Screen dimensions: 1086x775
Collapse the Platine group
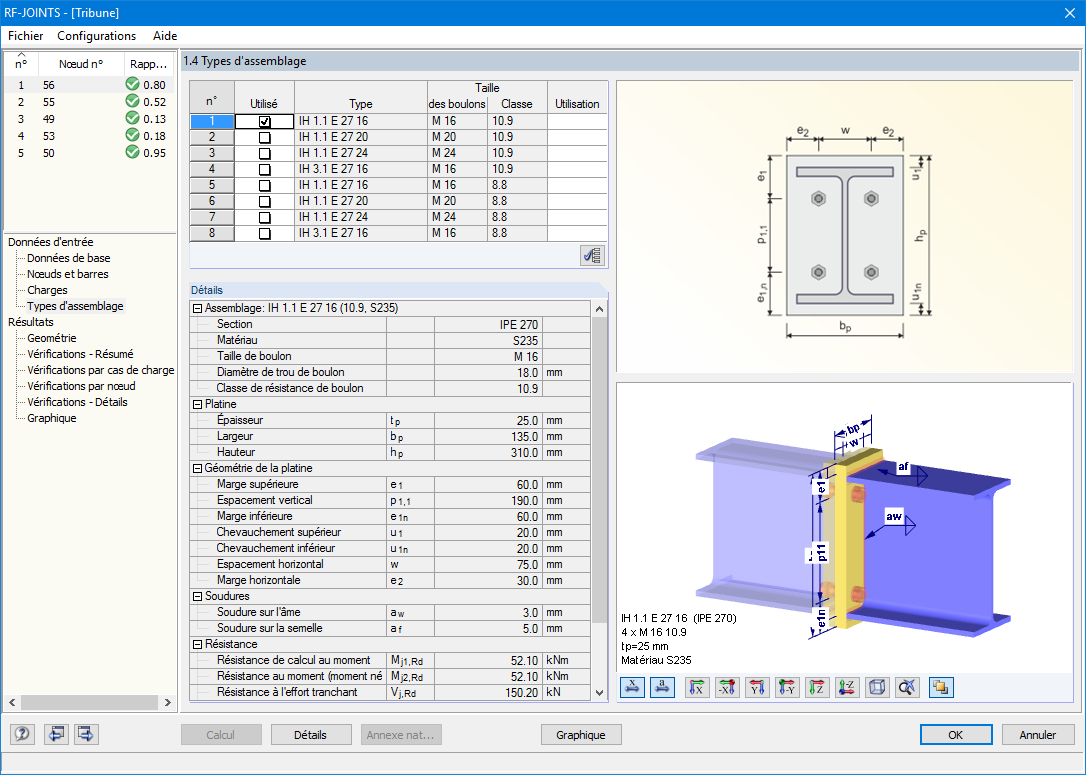[x=197, y=404]
